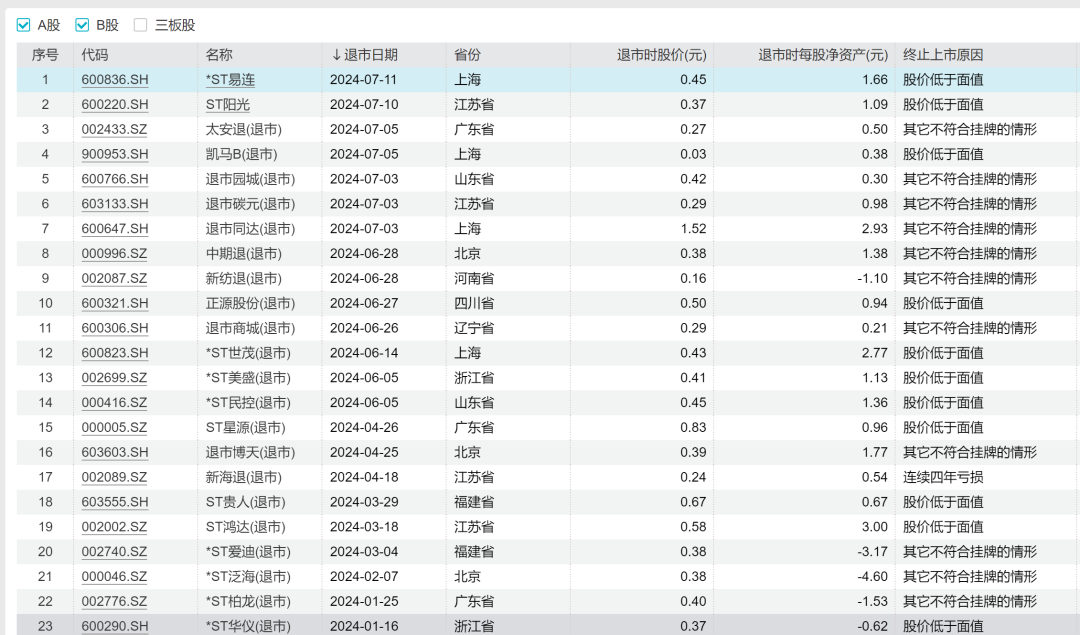Open stock code 900953.SH link
This screenshot has height=635, width=1080.
(x=115, y=154)
